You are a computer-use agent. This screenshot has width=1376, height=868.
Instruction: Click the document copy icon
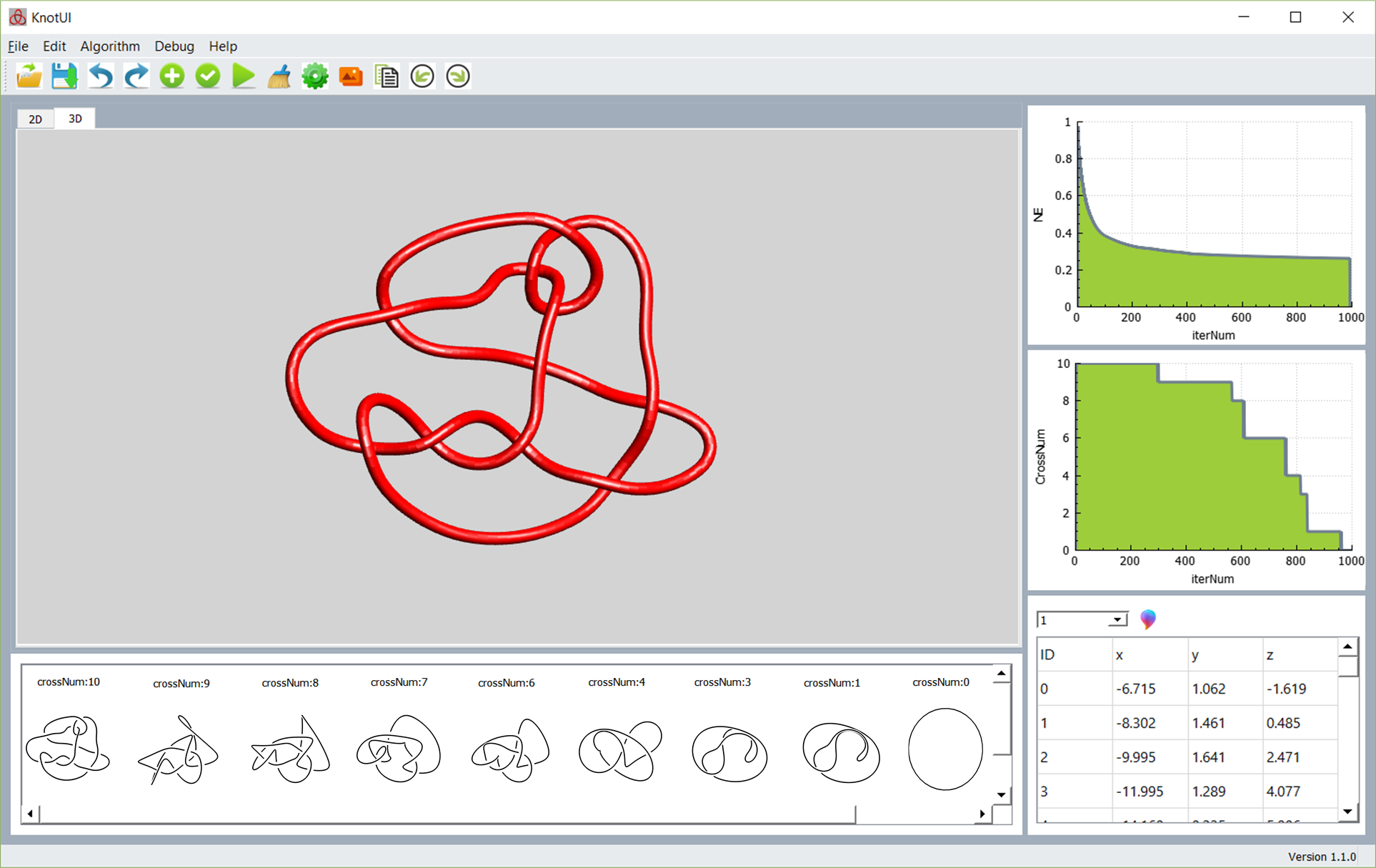pos(387,76)
